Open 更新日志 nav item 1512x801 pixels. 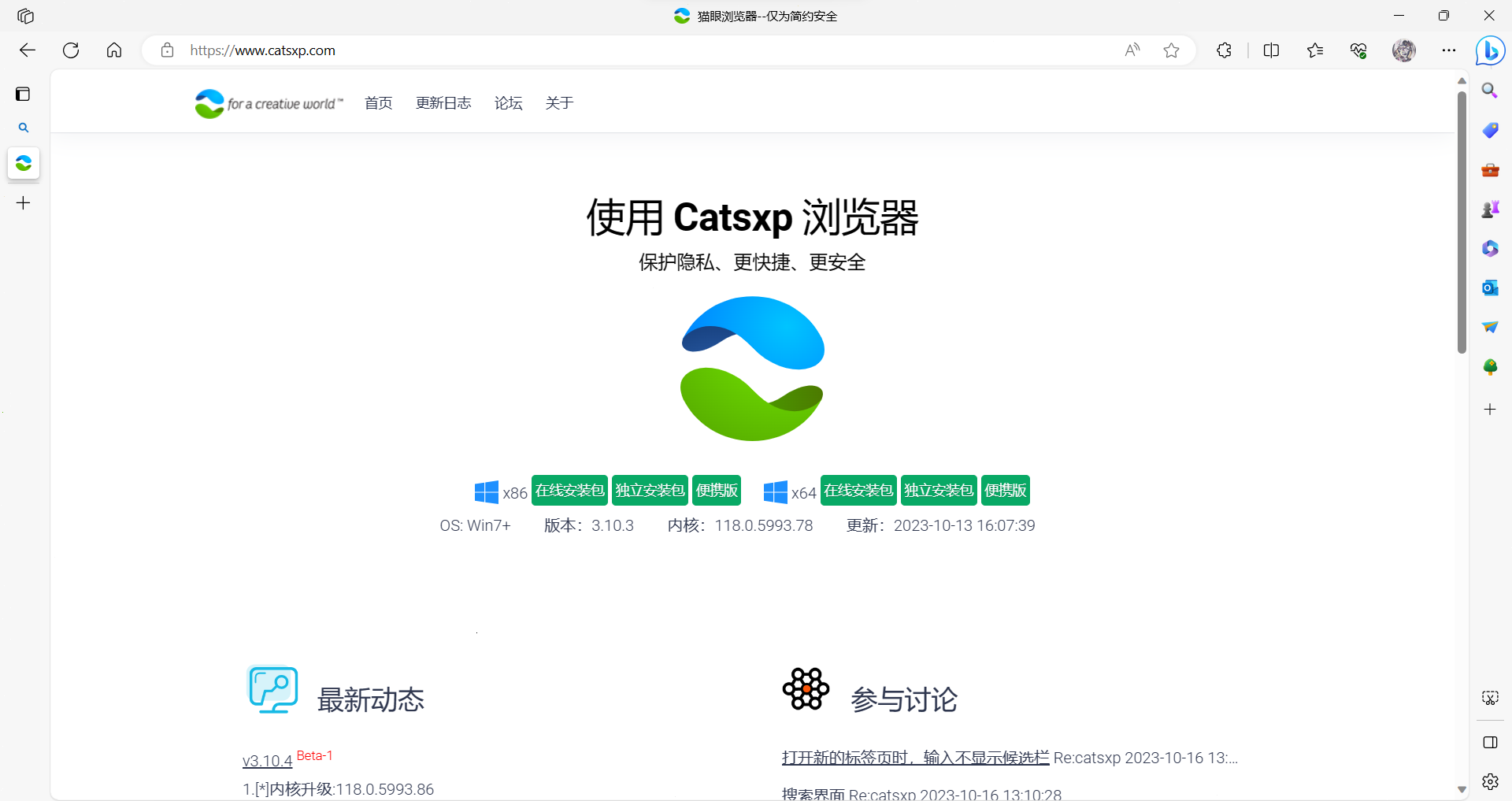click(x=443, y=103)
